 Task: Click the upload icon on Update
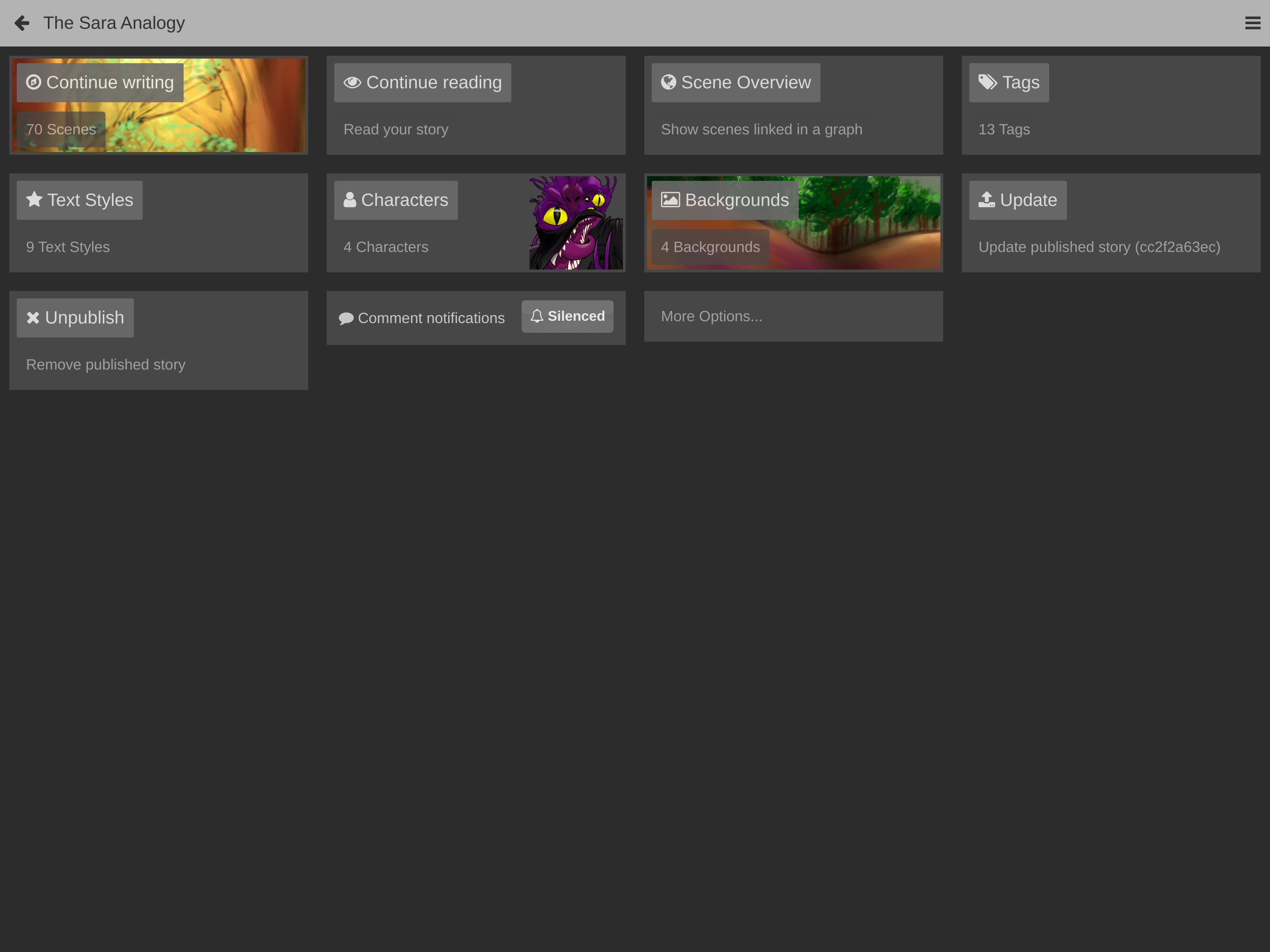click(x=986, y=200)
